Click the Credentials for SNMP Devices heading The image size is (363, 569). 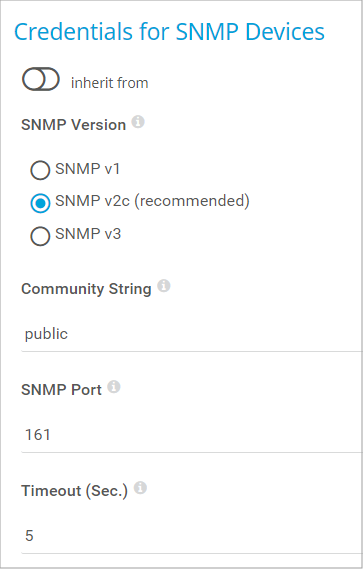169,32
